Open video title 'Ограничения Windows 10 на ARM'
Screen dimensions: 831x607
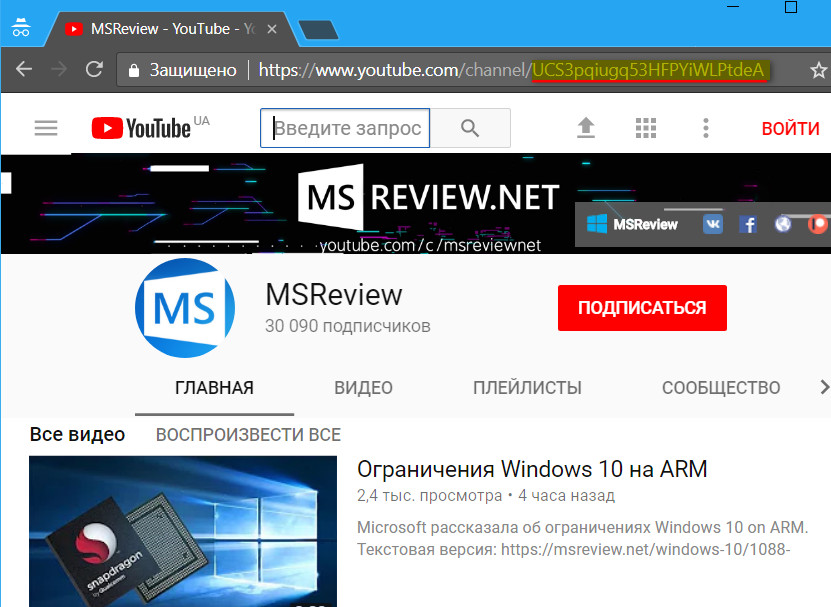(532, 469)
